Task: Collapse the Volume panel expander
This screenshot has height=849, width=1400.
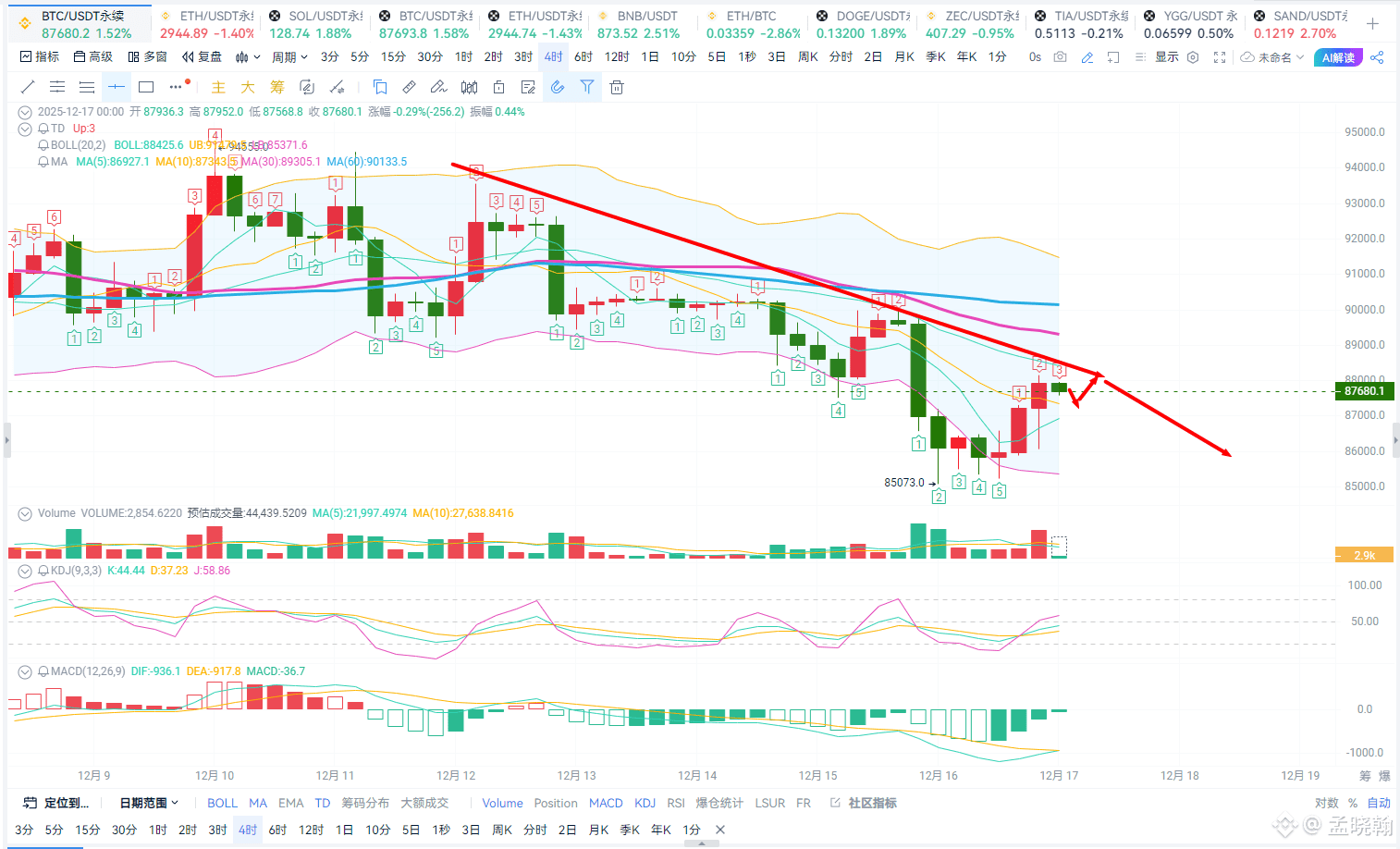Action: 25,513
